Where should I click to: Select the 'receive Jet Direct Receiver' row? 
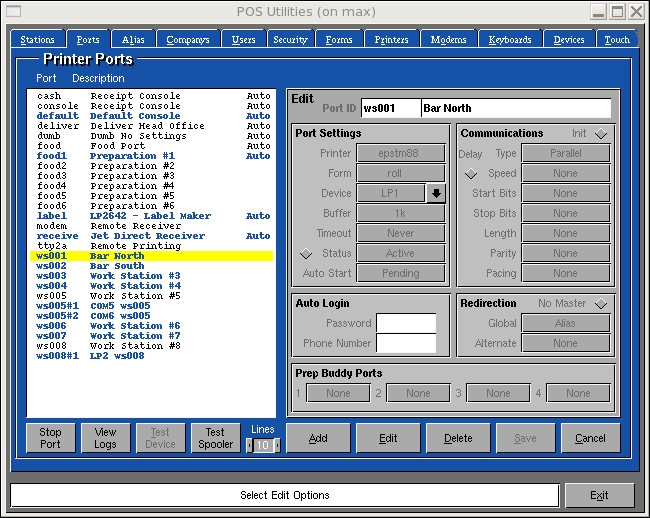pyautogui.click(x=152, y=236)
